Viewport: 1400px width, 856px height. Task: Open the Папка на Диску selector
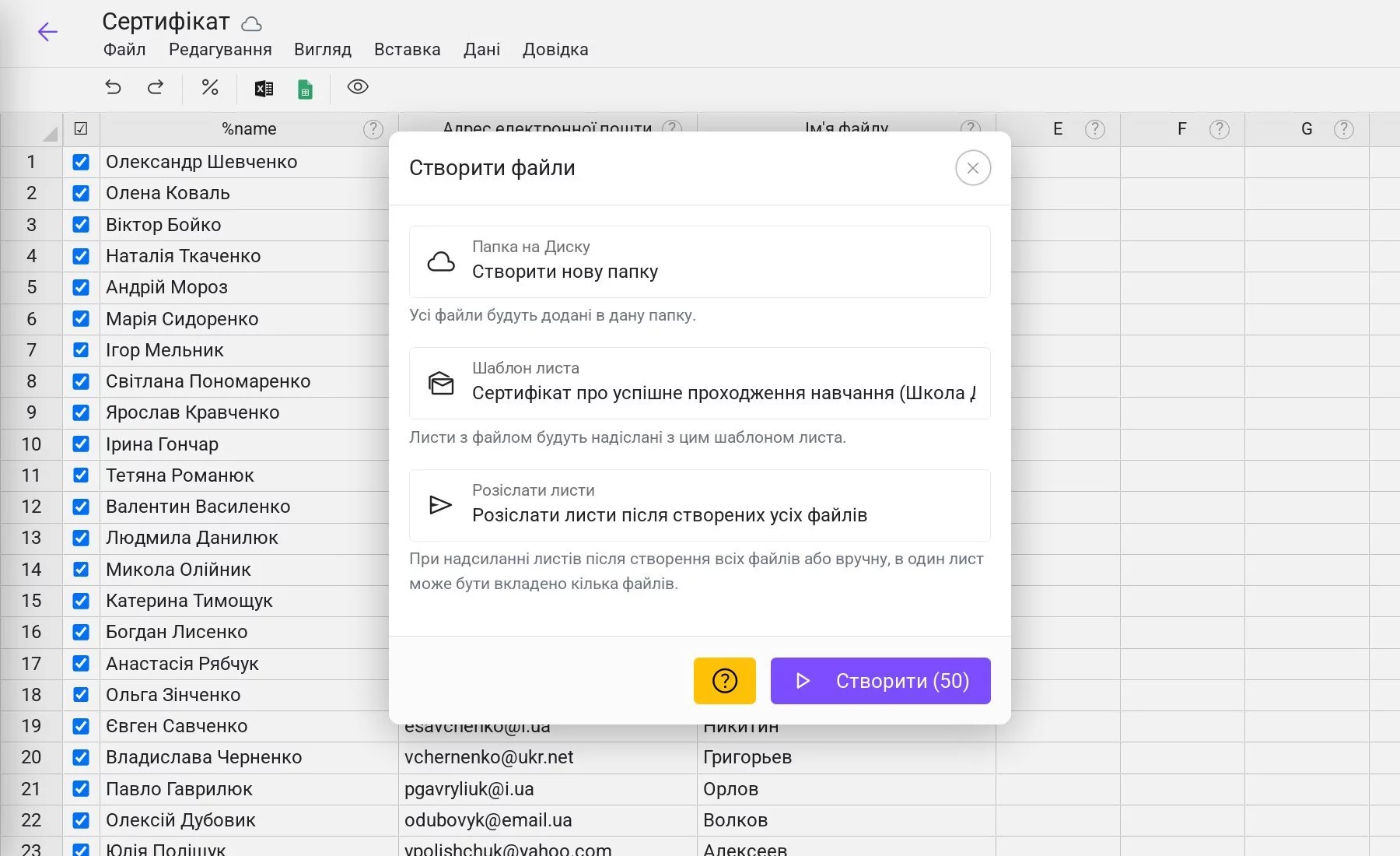coord(700,261)
